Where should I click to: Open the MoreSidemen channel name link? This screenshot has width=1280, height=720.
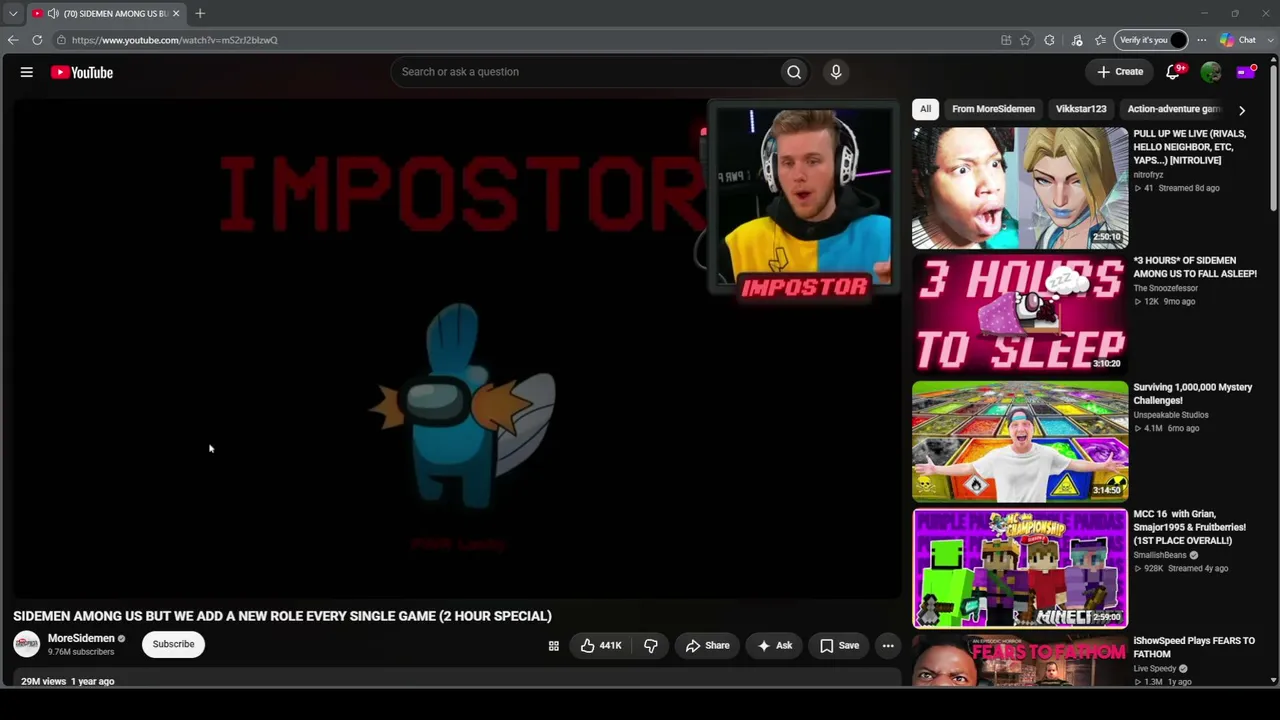tap(81, 638)
